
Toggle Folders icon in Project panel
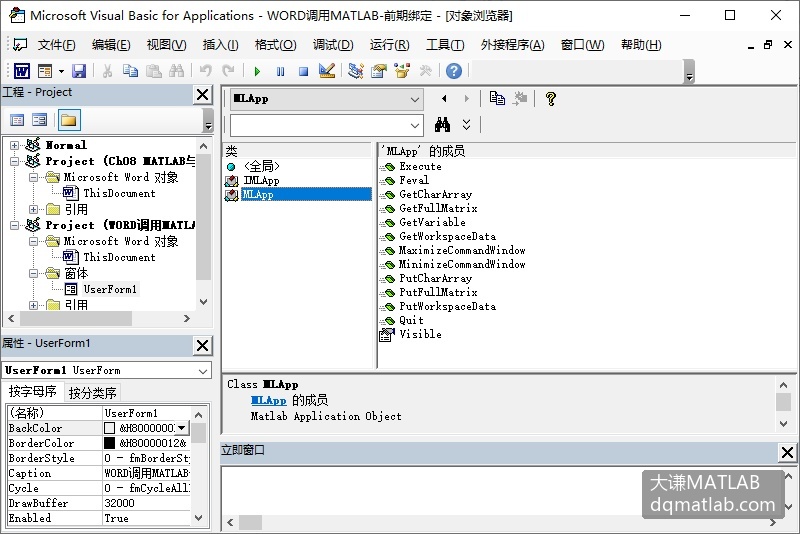click(69, 120)
